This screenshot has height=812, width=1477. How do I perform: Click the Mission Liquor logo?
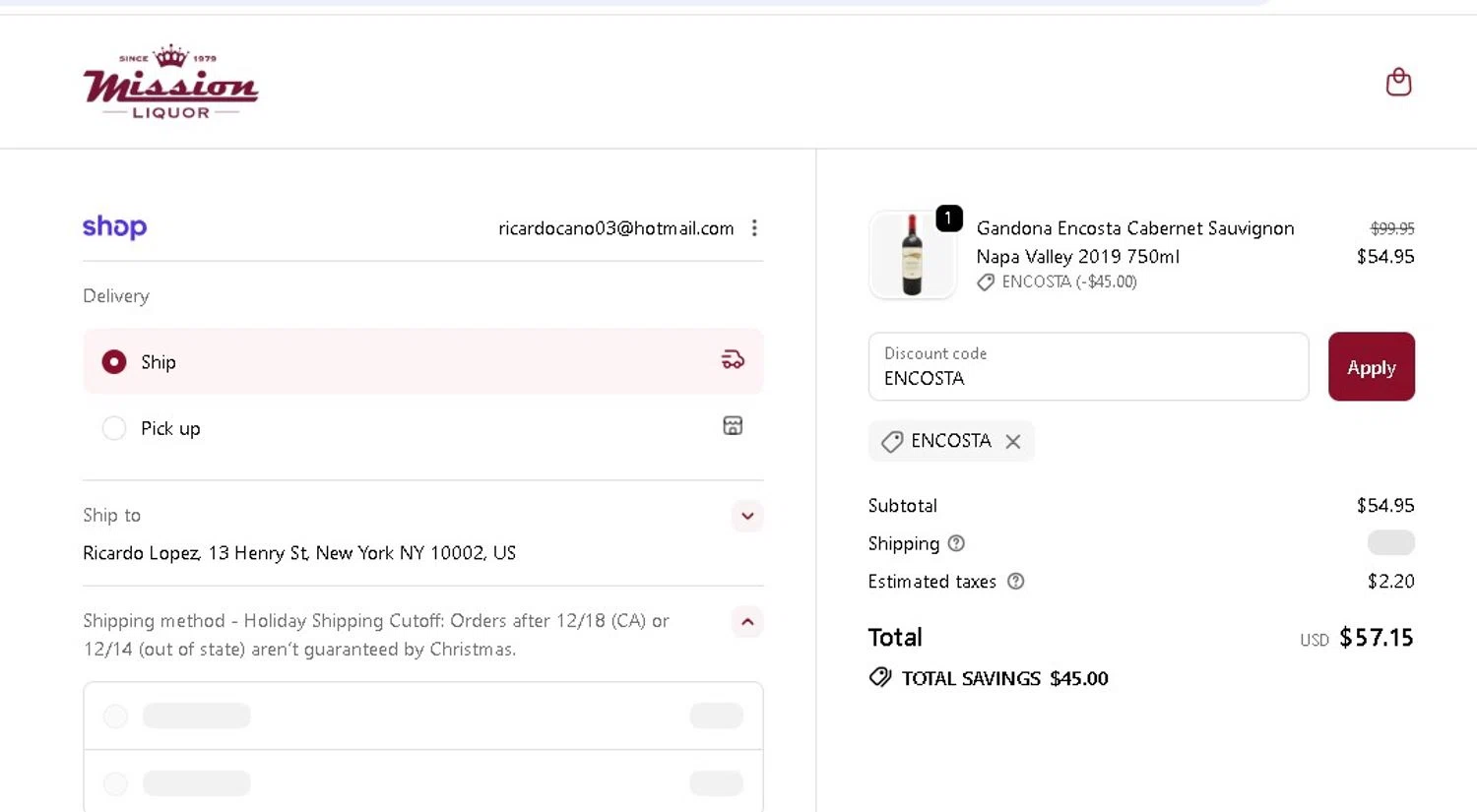tap(171, 82)
